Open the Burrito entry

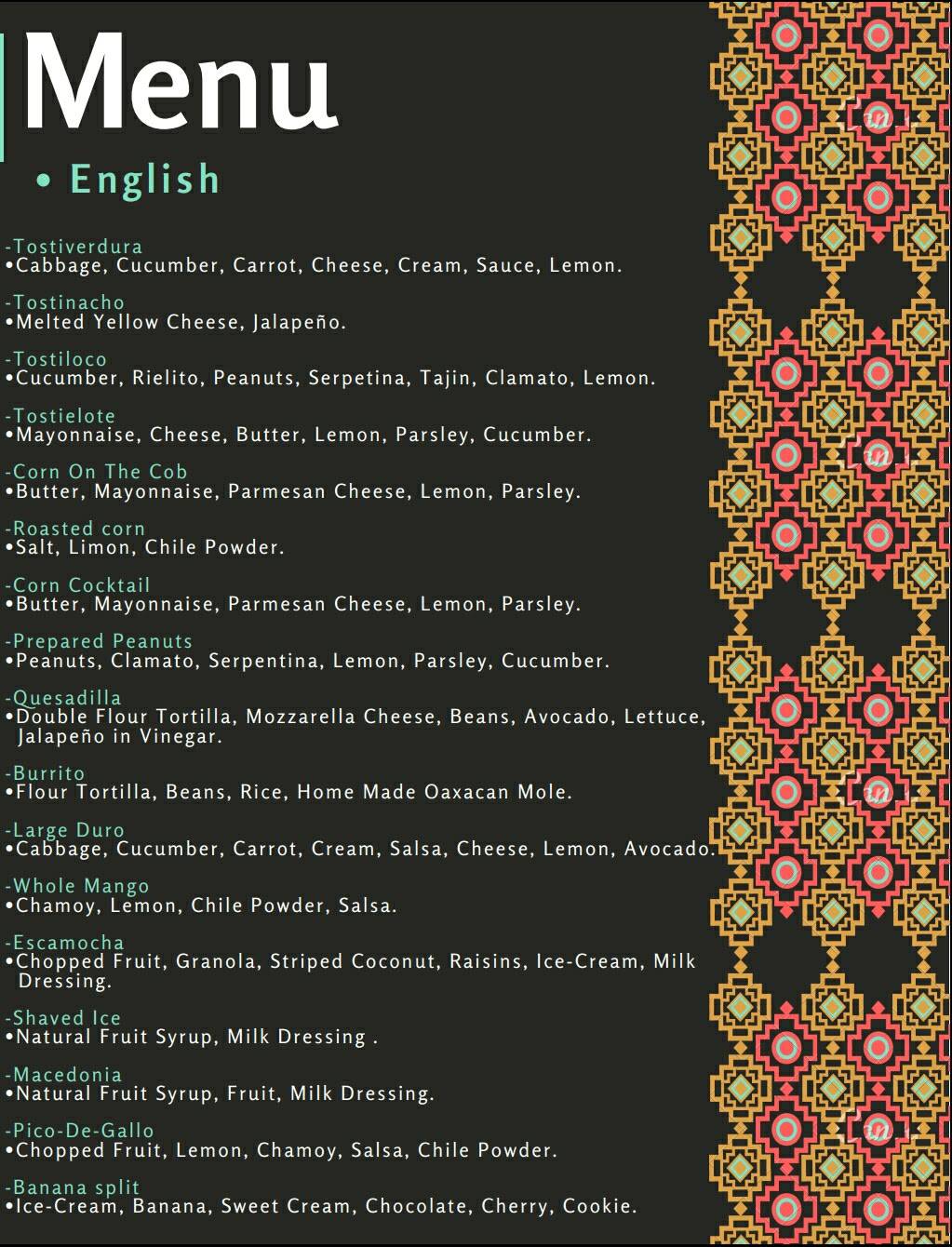(47, 773)
